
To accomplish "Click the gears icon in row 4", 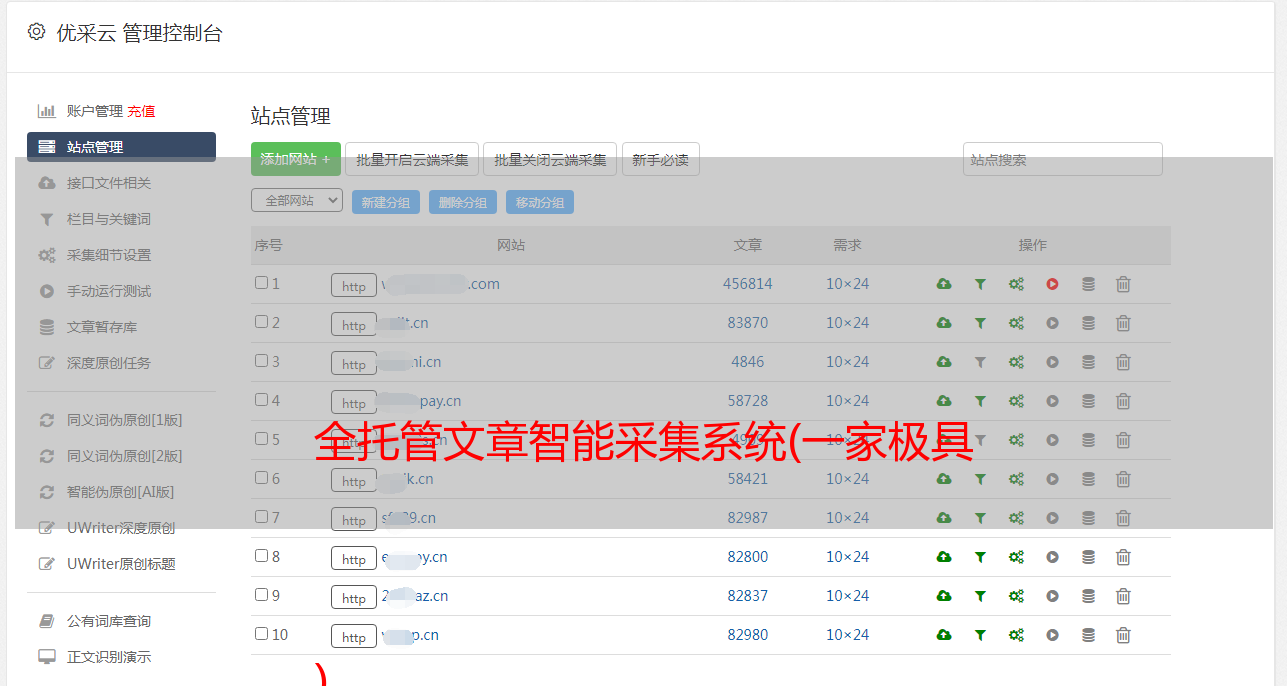I will (1016, 401).
